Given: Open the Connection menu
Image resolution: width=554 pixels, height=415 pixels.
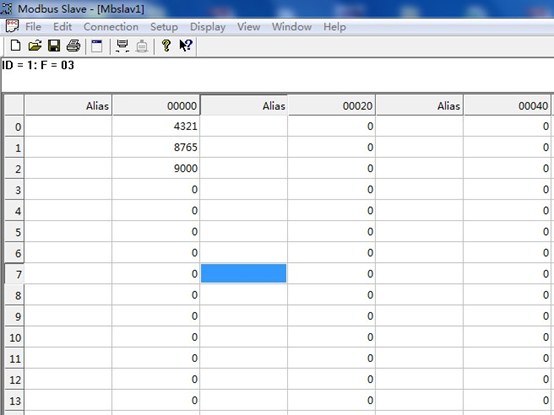Looking at the screenshot, I should (111, 27).
